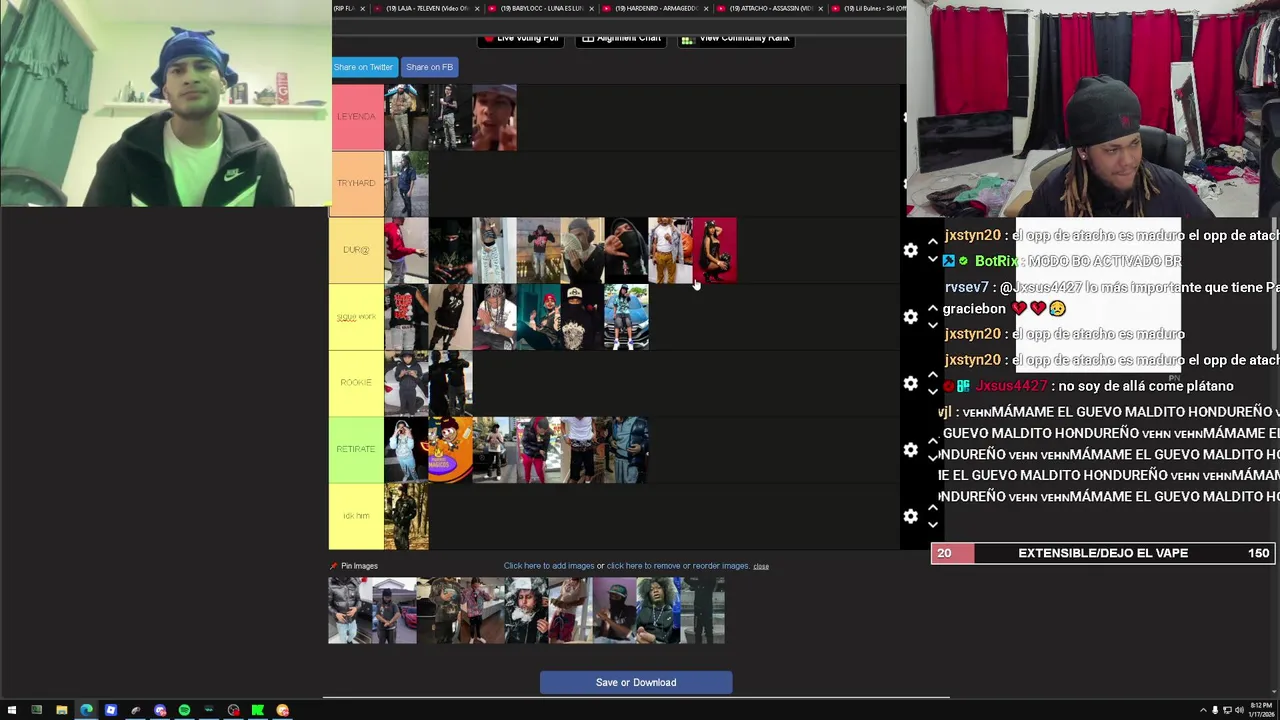
Task: Click the Windows Start button
Action: [x=12, y=710]
